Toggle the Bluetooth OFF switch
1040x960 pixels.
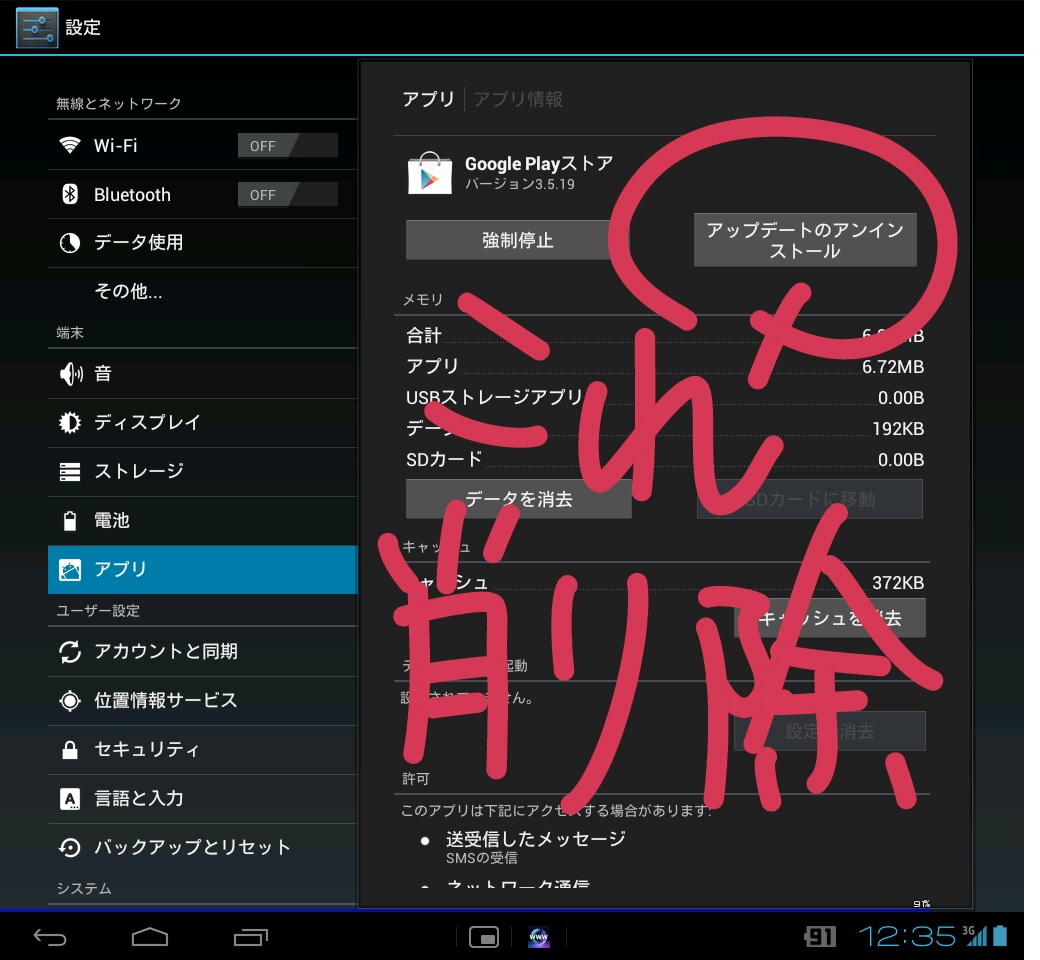click(x=288, y=194)
